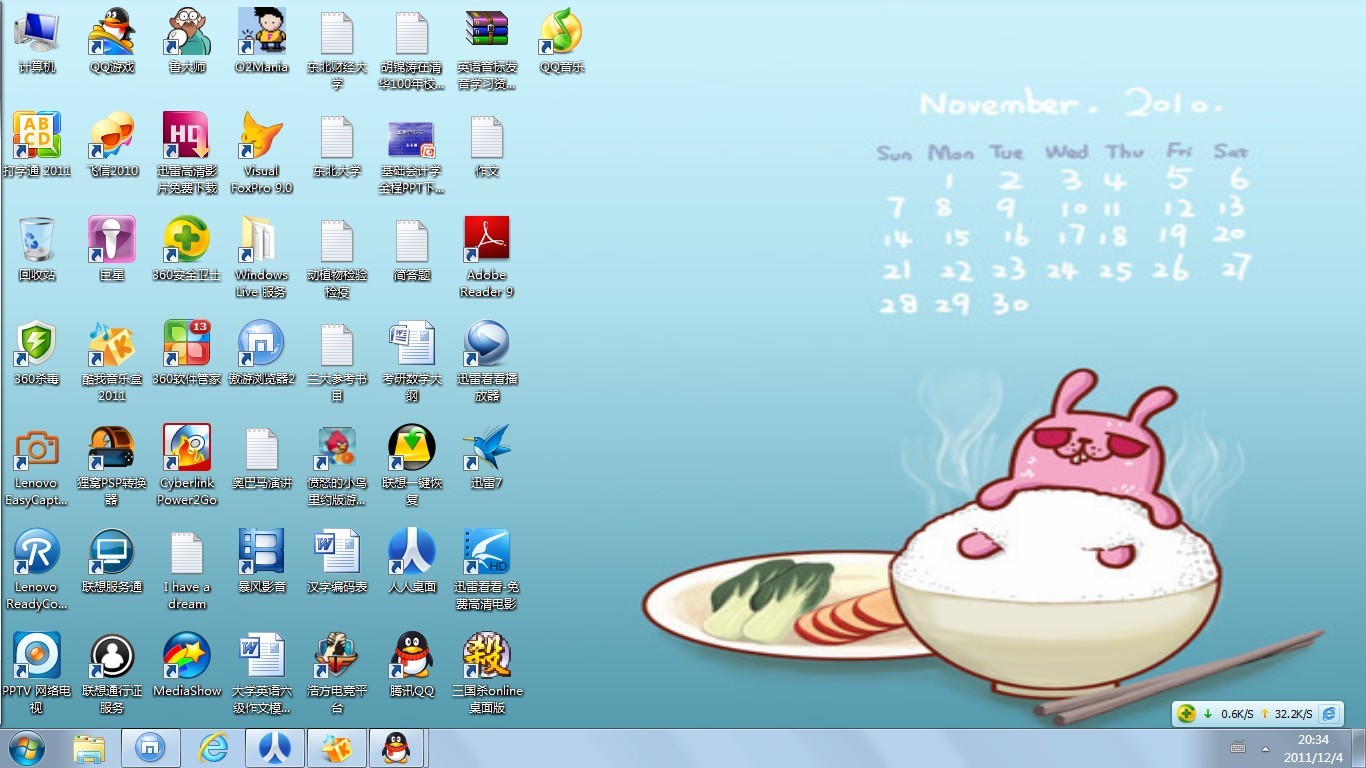The image size is (1366, 768).
Task: Select the 胡锦涛在清华100年校 file
Action: tap(412, 50)
